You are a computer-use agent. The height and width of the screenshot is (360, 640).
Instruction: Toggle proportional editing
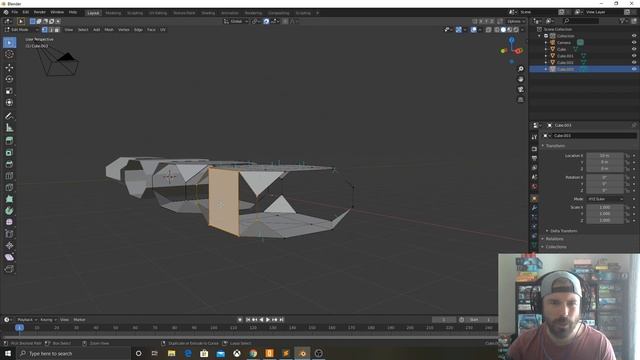coord(285,21)
